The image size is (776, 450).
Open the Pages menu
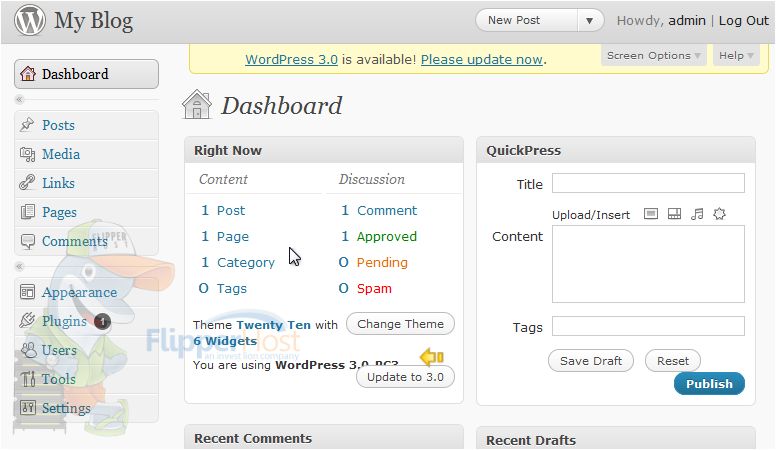(x=87, y=212)
